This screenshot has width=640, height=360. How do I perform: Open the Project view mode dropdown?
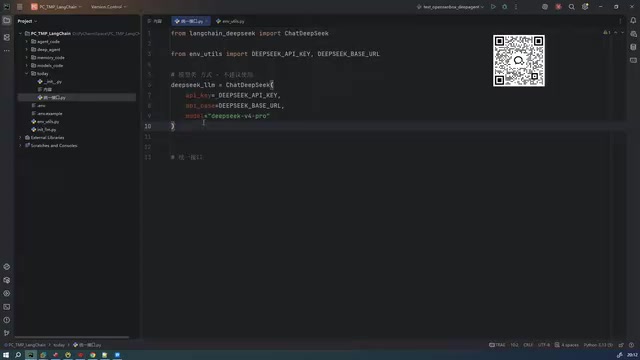click(27, 21)
